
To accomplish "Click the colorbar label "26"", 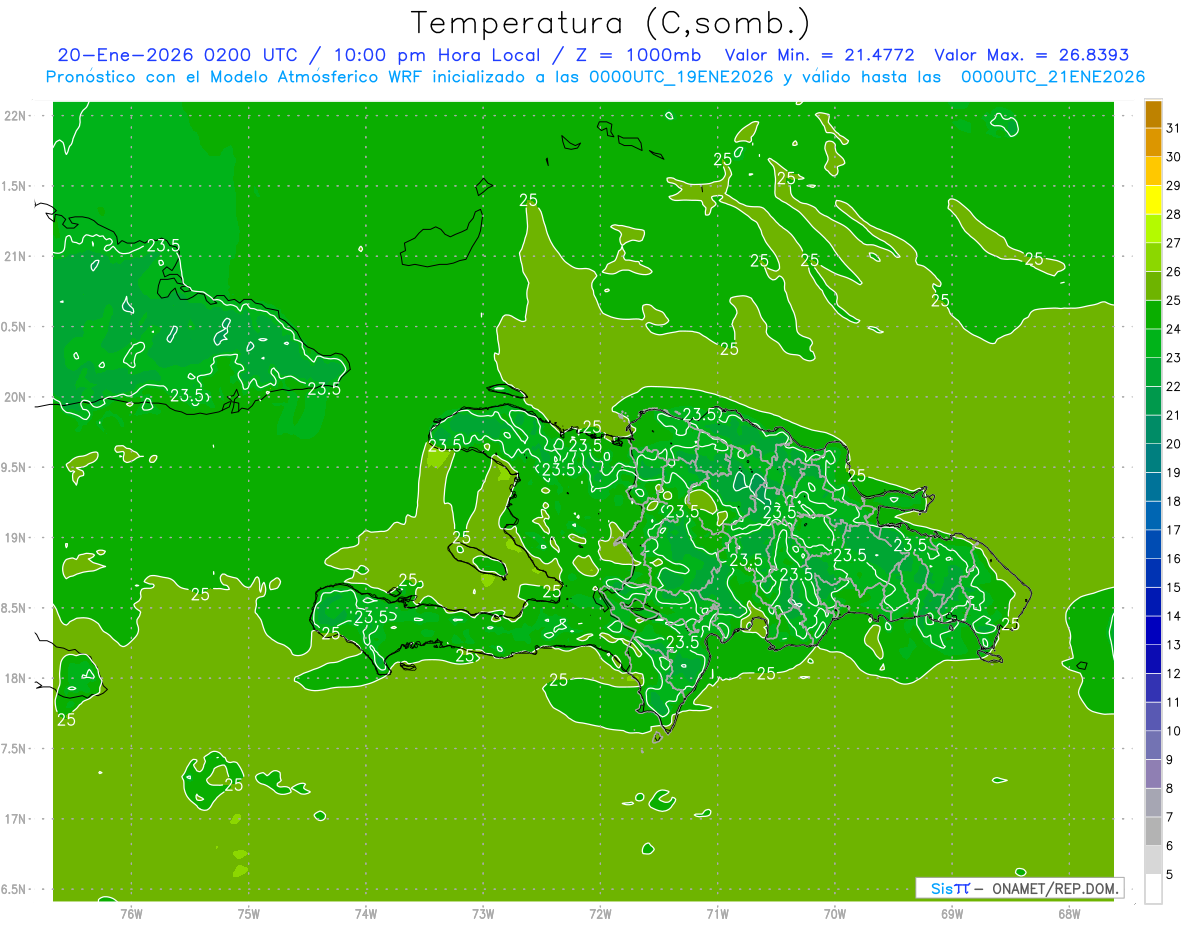I will tap(1174, 272).
